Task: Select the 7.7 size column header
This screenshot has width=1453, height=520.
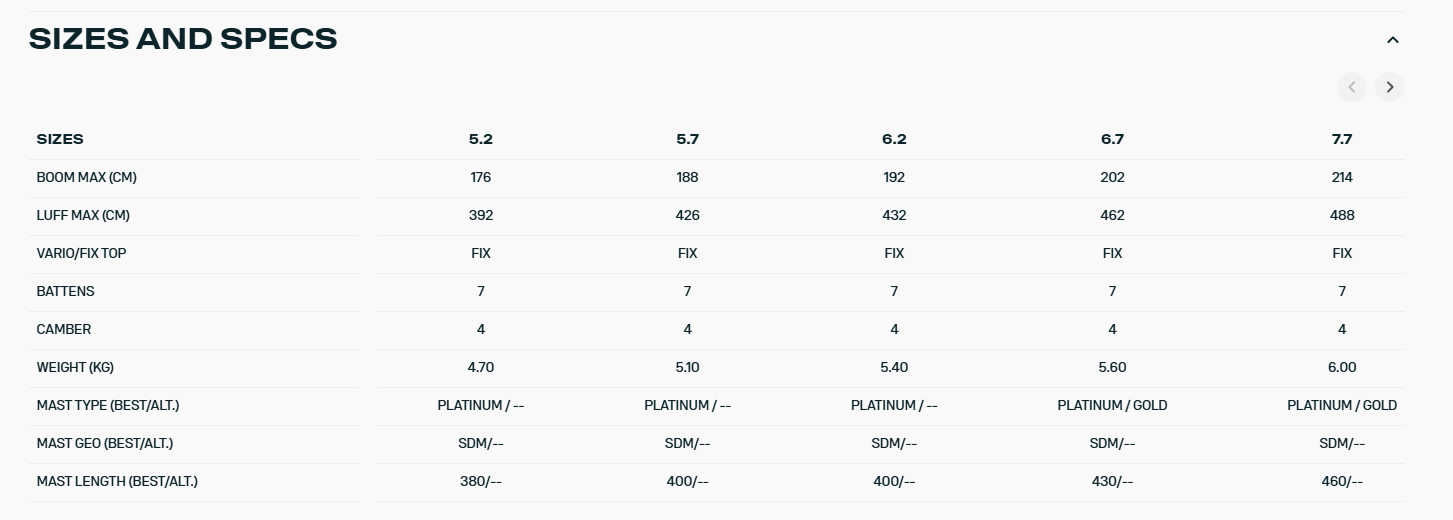Action: pos(1342,139)
